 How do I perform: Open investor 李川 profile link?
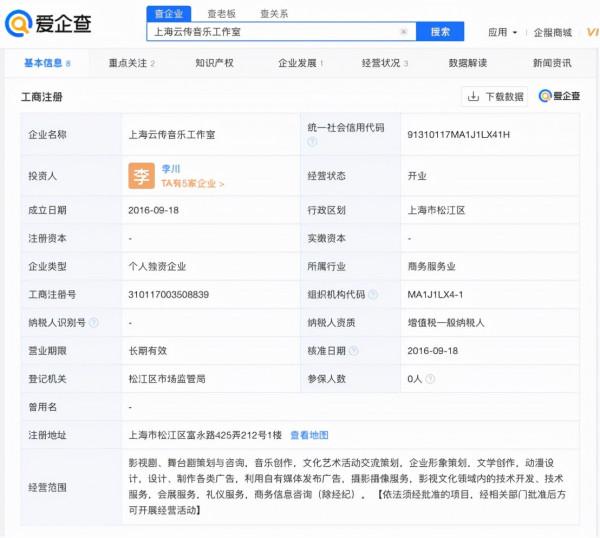click(171, 168)
